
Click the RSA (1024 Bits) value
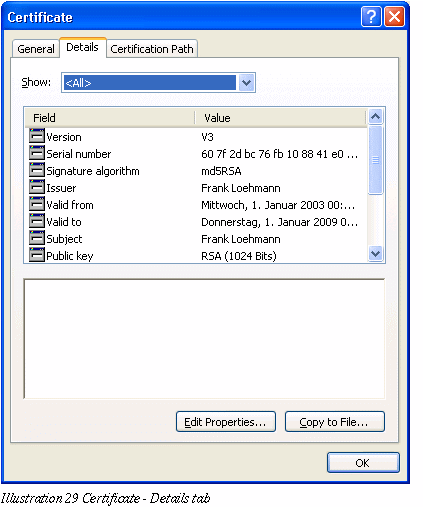[239, 256]
